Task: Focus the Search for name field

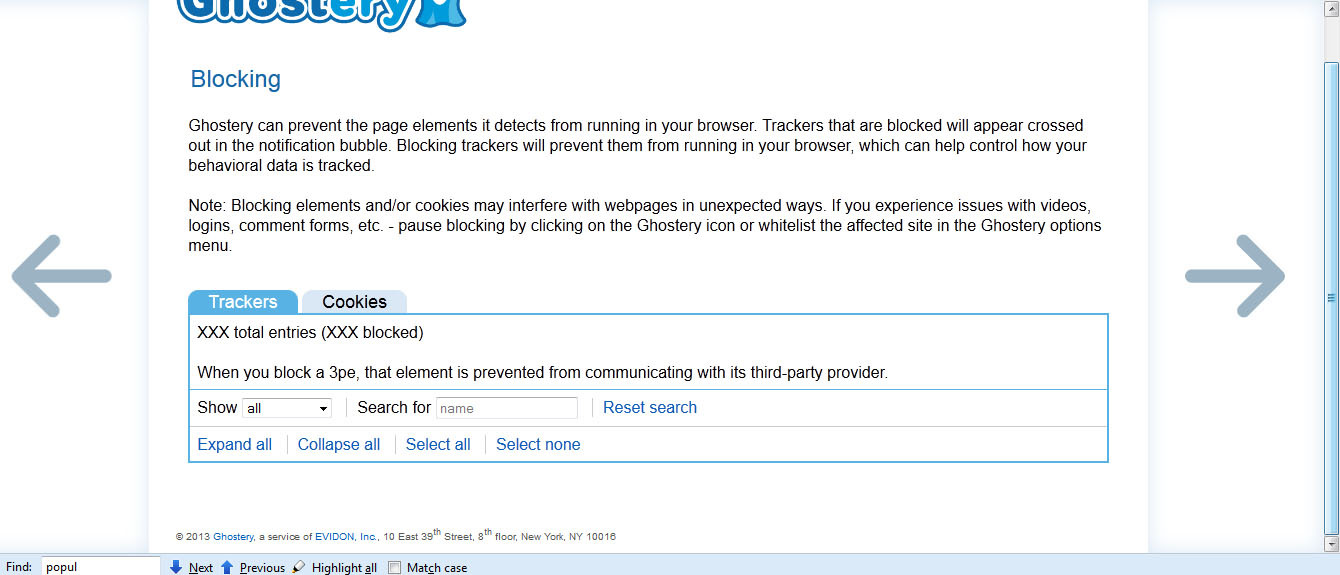Action: pos(507,408)
